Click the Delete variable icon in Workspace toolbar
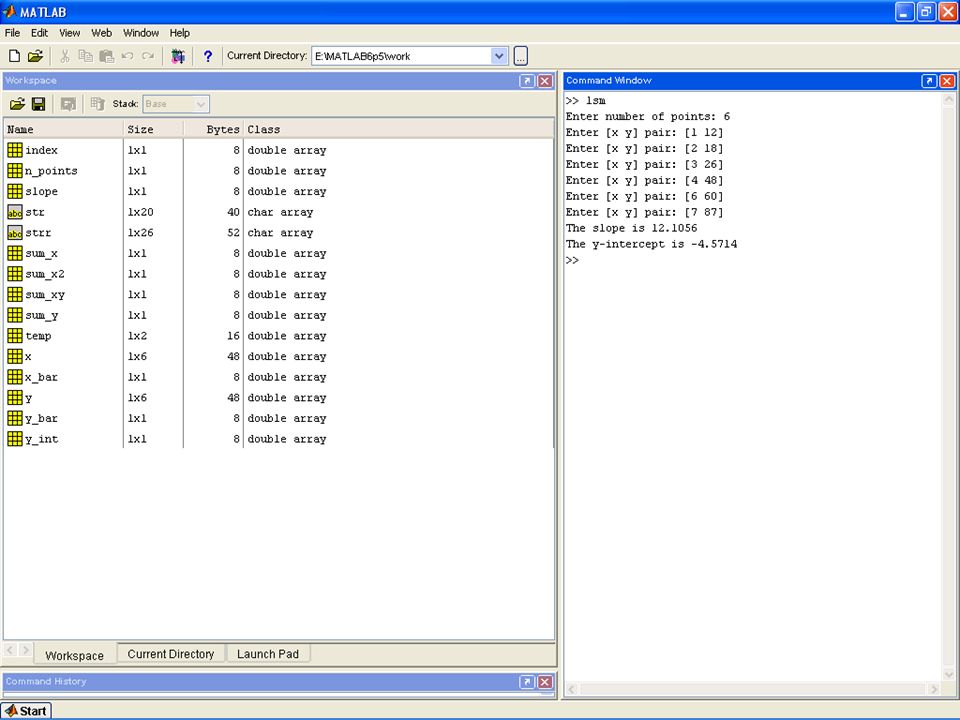The image size is (960, 720). click(x=97, y=104)
